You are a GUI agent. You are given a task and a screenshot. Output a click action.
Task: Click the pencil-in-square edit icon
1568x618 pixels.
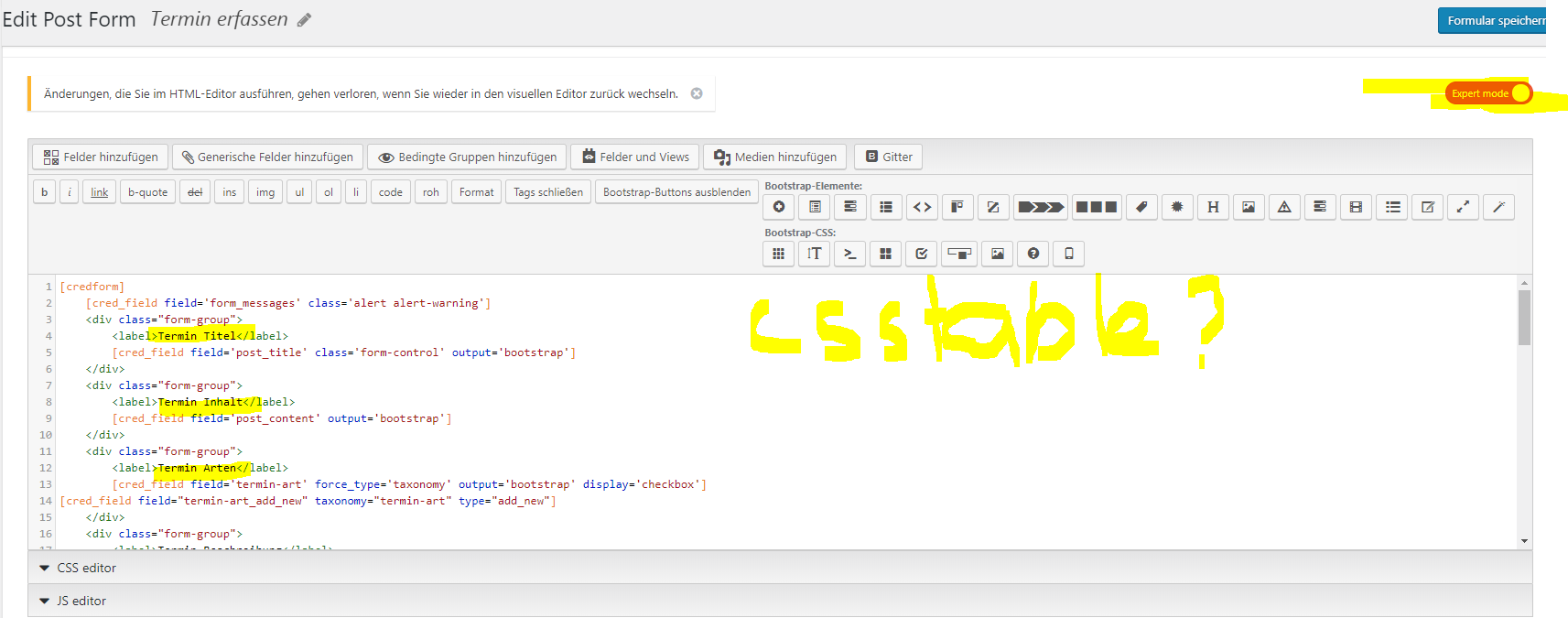tap(1427, 207)
